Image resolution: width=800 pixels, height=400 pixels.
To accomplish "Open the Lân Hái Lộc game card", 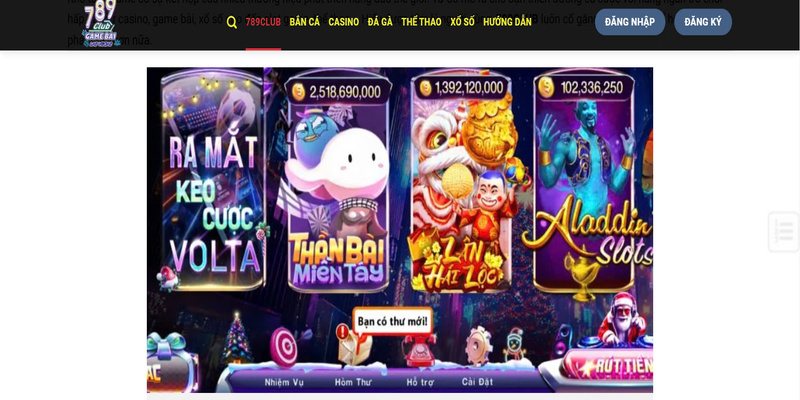I will pos(462,181).
